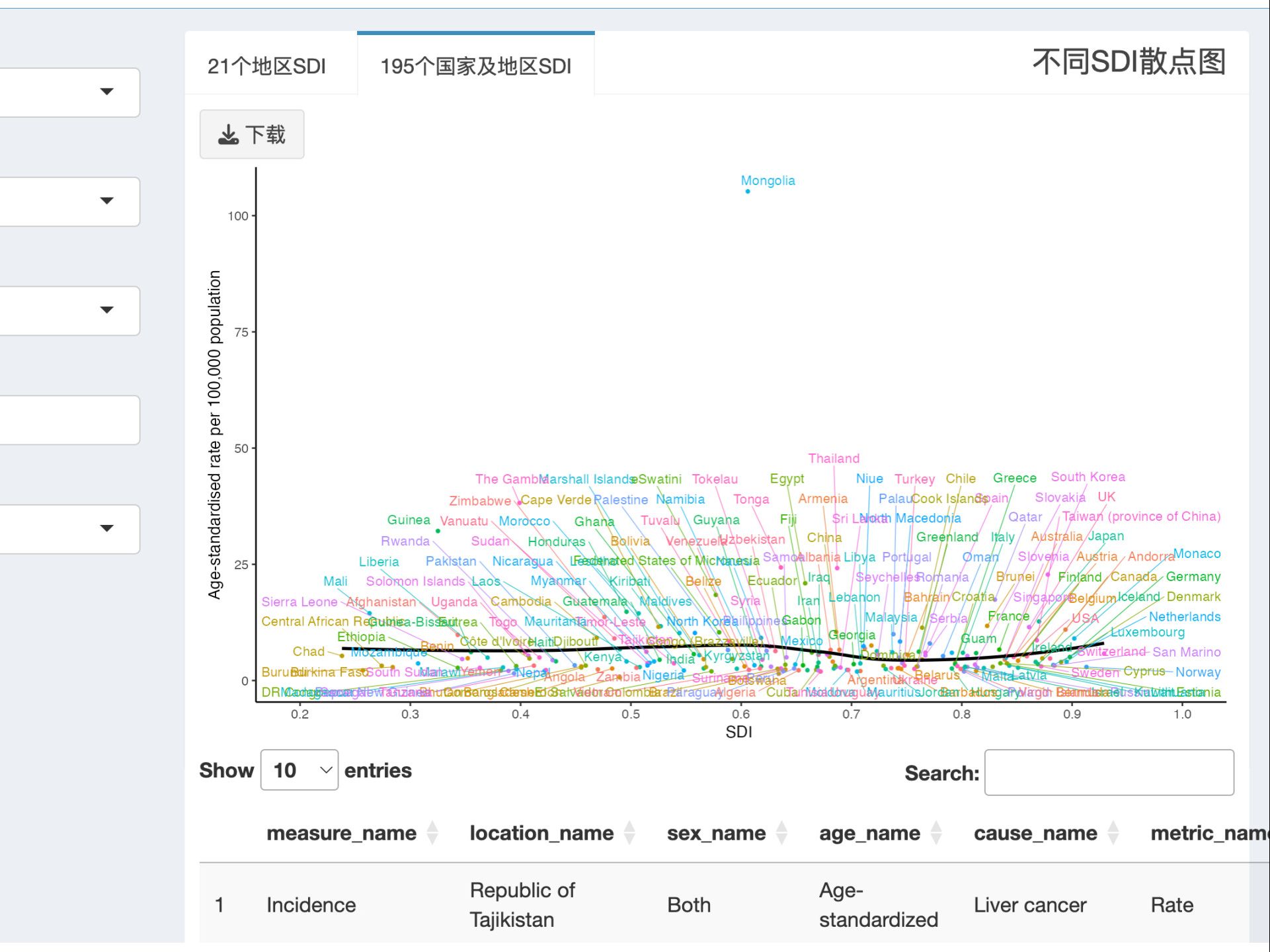Click the table Search input field

1109,772
